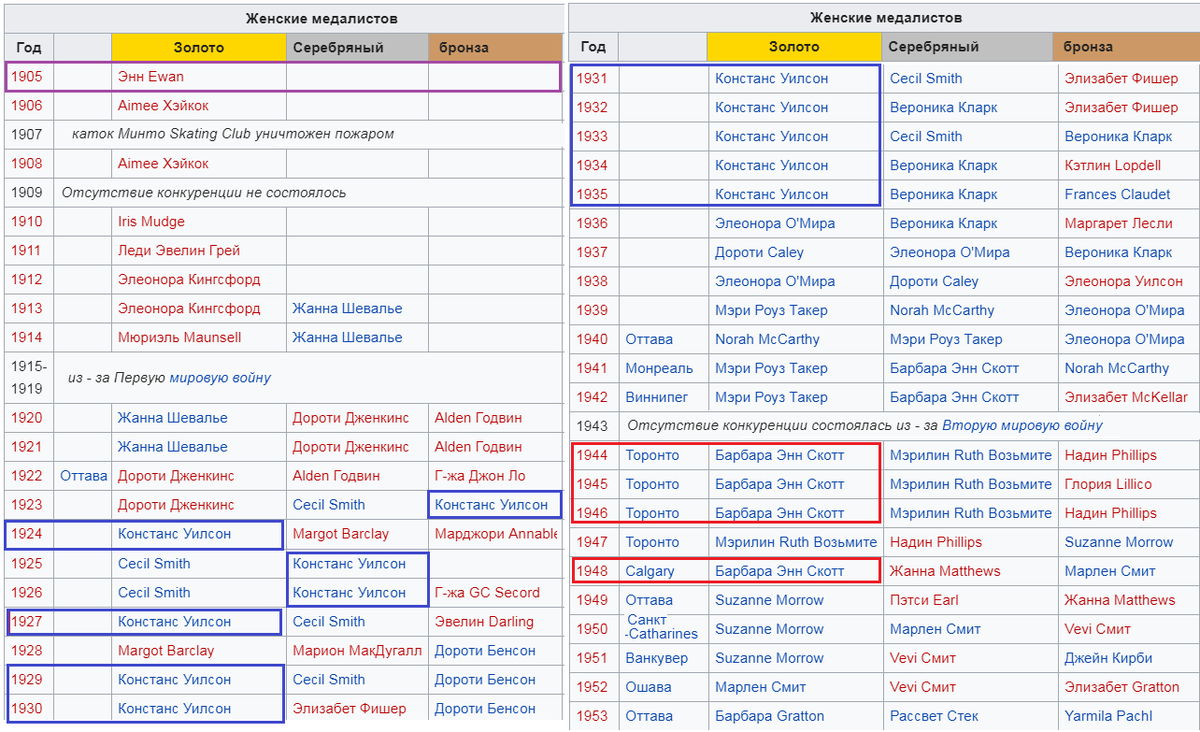Click the Монреаль city link

(x=659, y=368)
